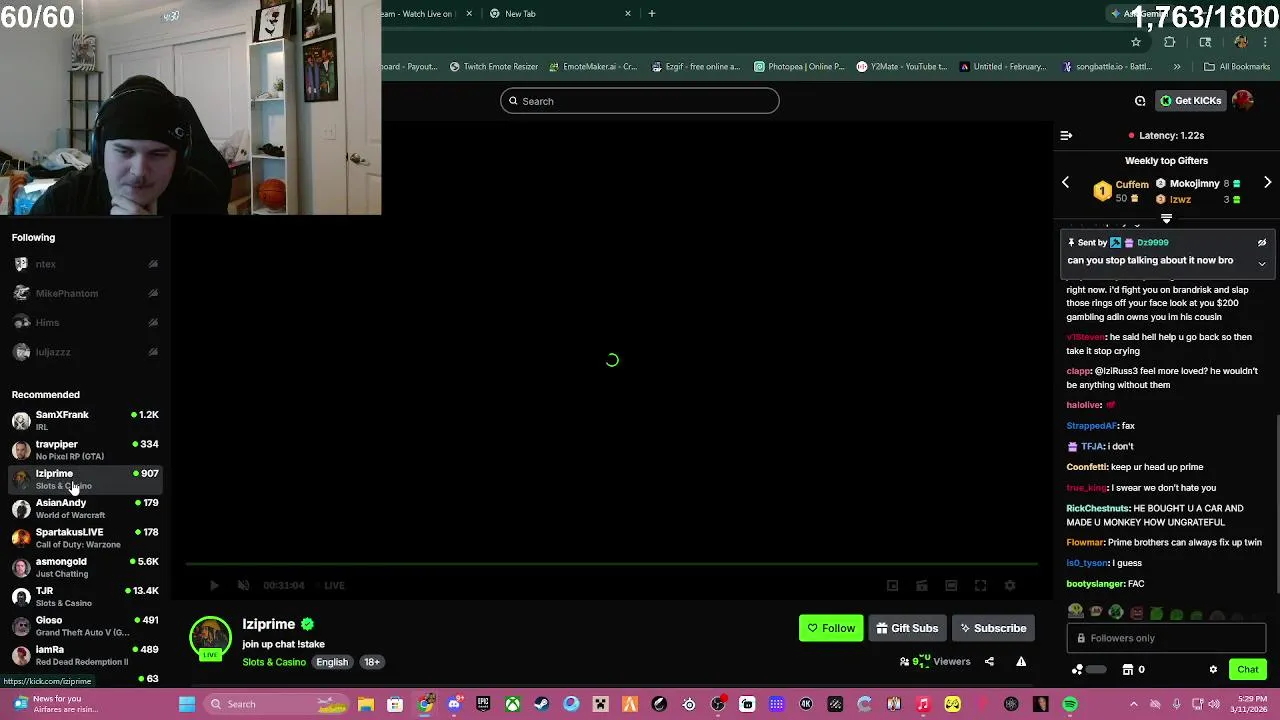Open SamXFrank recommended channel
The width and height of the screenshot is (1280, 720).
(x=85, y=420)
